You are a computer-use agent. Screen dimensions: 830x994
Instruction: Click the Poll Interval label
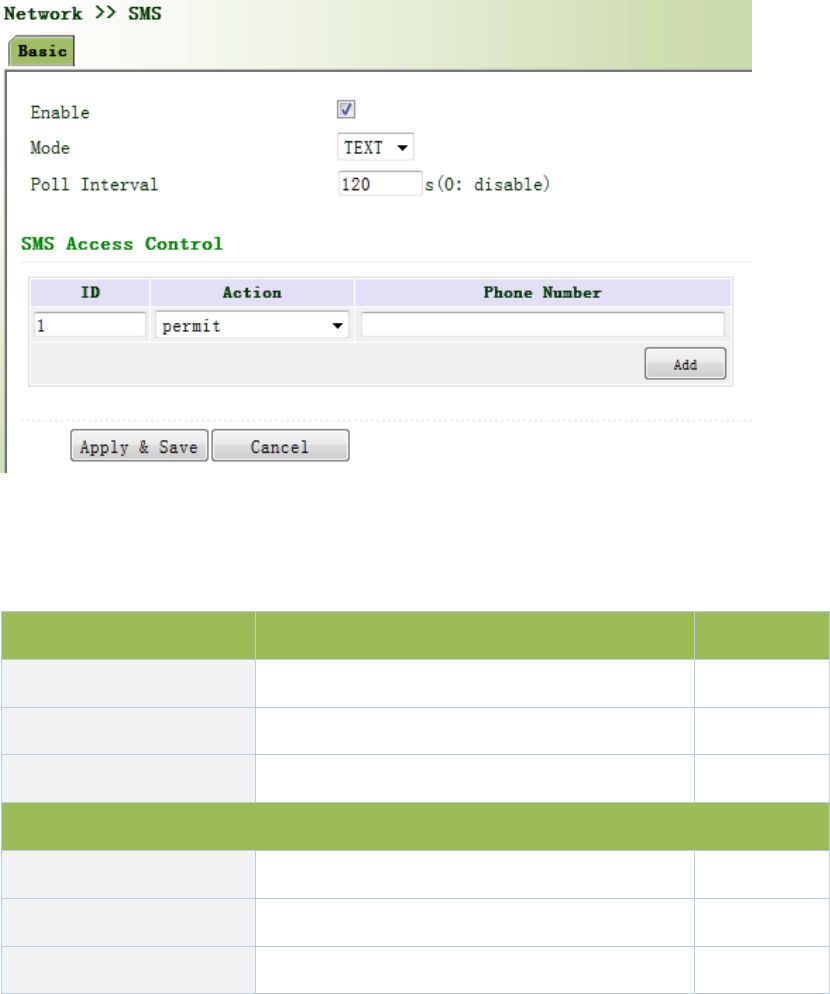(x=94, y=184)
